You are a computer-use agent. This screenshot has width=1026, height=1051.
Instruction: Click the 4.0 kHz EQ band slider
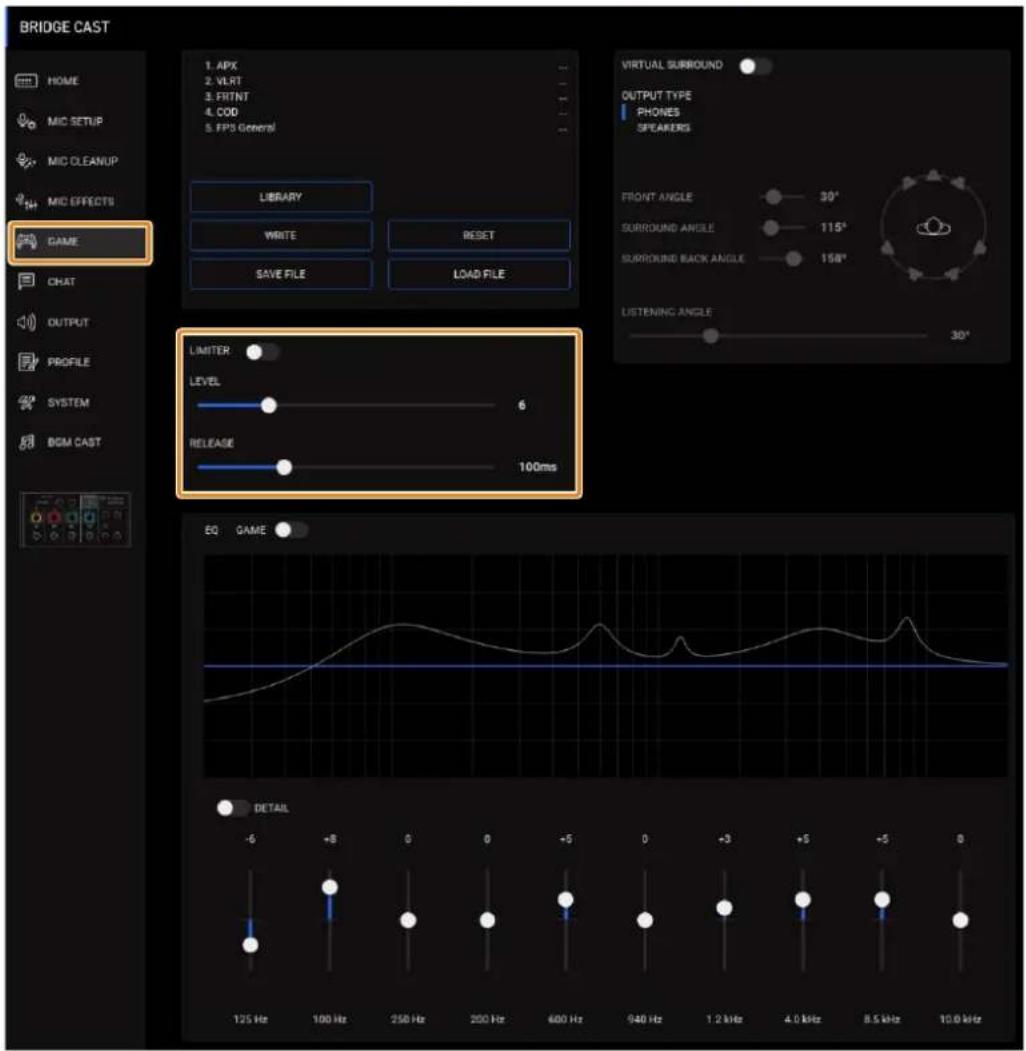pos(803,920)
